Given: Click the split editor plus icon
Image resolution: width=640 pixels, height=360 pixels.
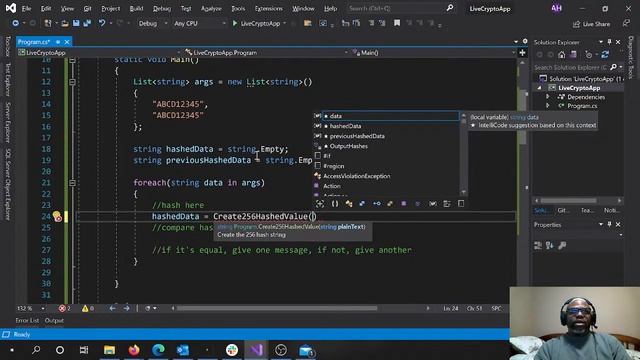Looking at the screenshot, I should click(522, 53).
